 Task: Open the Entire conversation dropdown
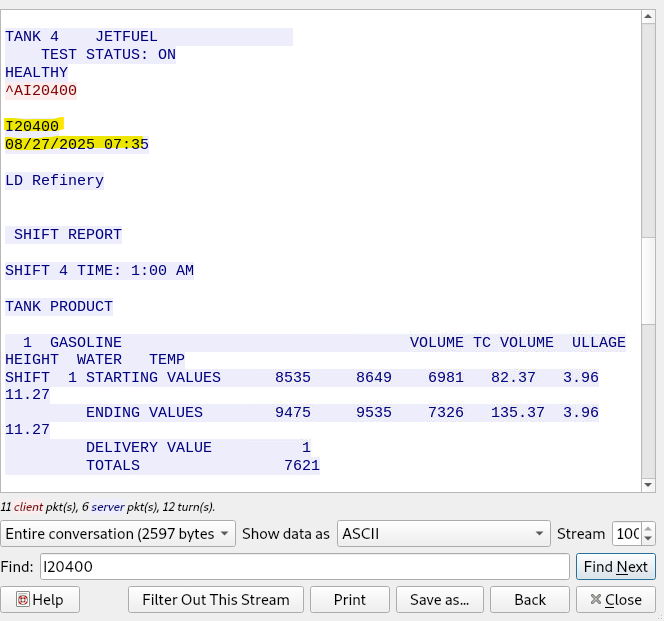pyautogui.click(x=119, y=534)
